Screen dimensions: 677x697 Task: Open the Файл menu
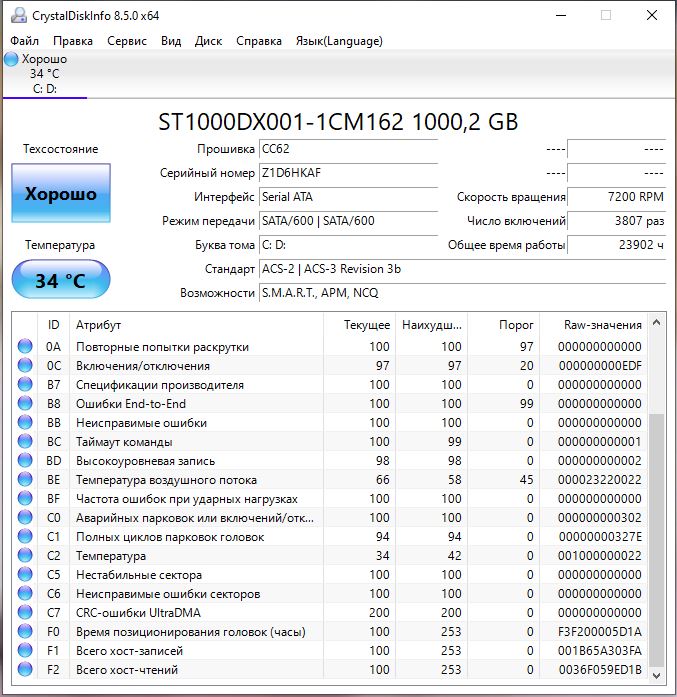[24, 41]
